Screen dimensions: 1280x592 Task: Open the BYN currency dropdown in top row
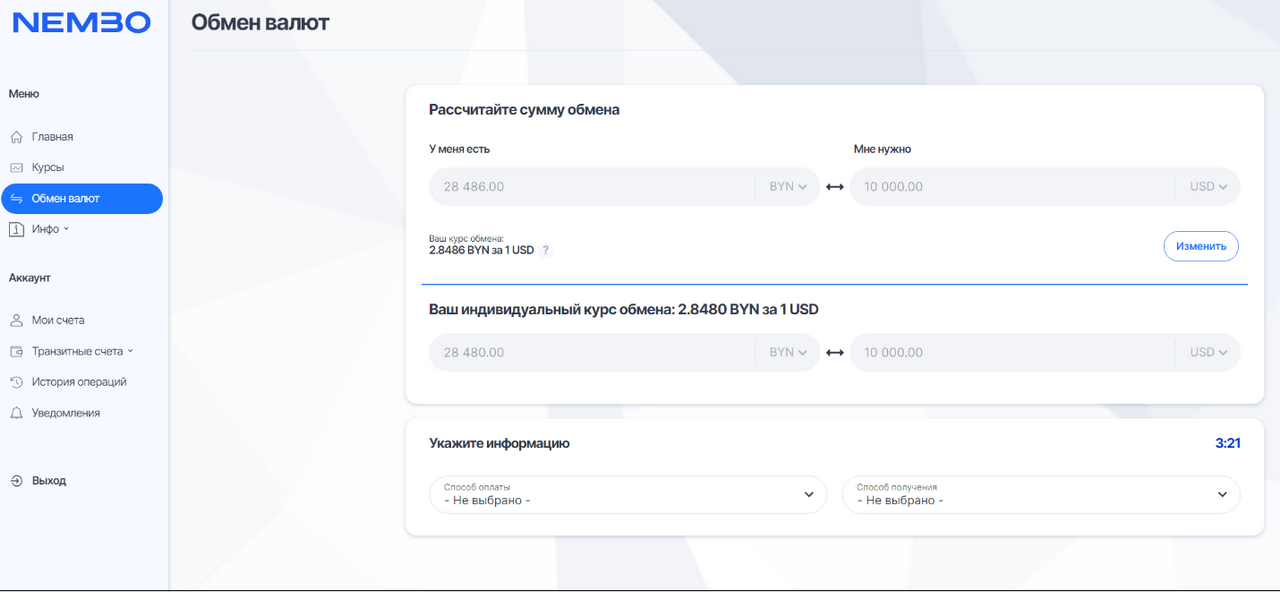click(788, 187)
